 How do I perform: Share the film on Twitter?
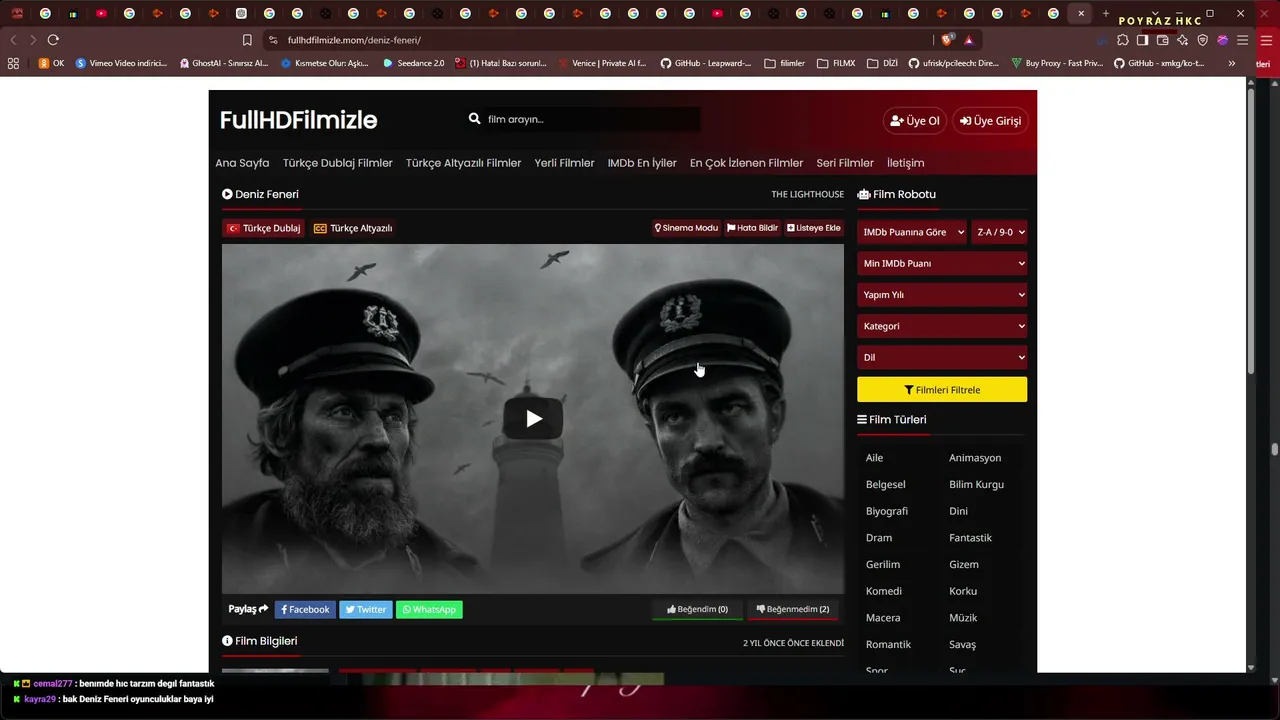click(x=365, y=609)
